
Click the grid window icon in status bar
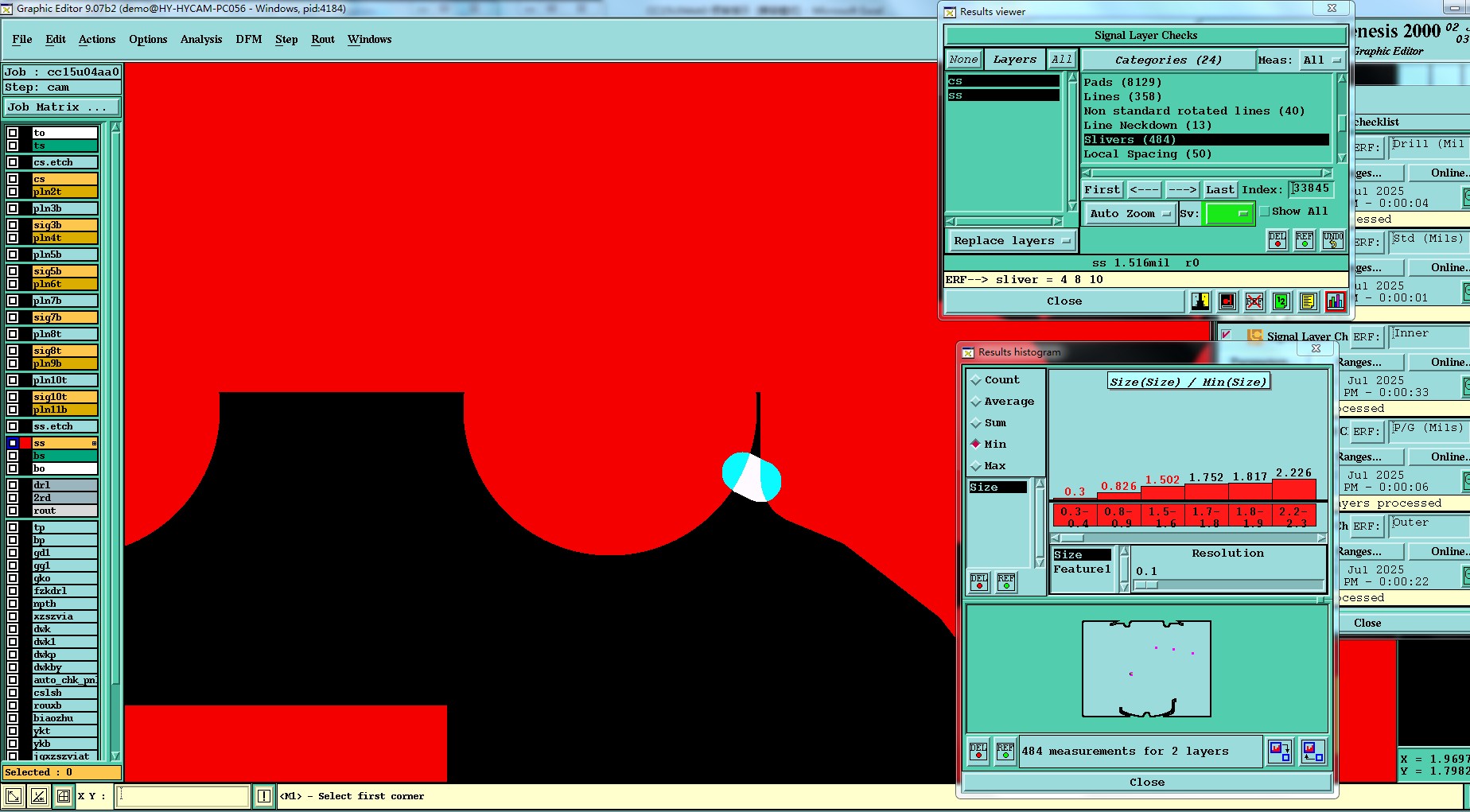(x=64, y=796)
